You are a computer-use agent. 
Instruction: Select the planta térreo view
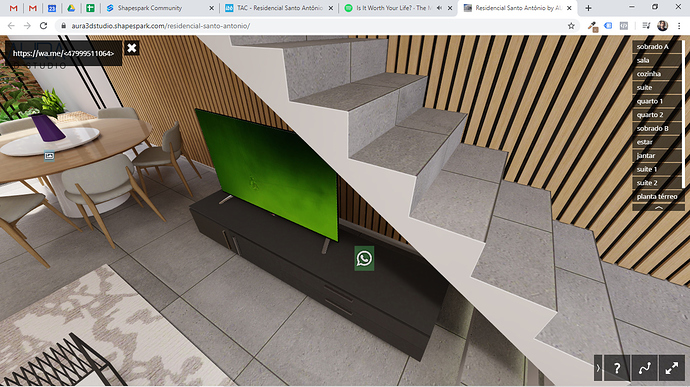657,196
